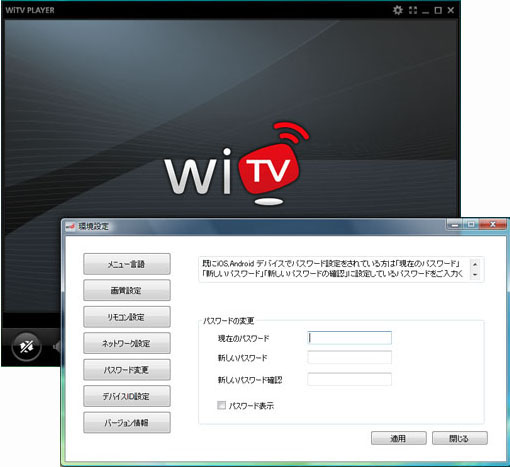This screenshot has width=510, height=467.
Task: Enable the パスワード表示 checkbox
Action: (221, 405)
